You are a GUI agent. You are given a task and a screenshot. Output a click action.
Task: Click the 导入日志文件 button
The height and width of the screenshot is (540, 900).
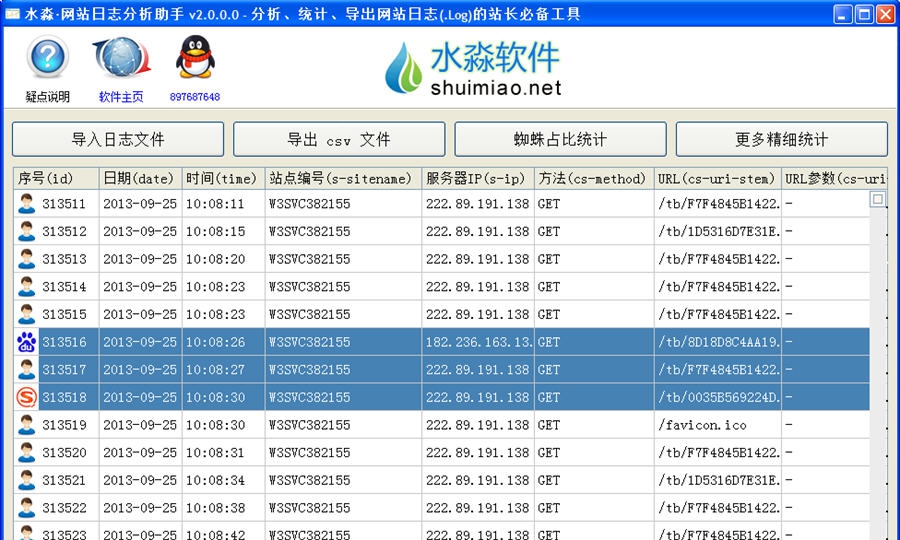click(x=118, y=139)
